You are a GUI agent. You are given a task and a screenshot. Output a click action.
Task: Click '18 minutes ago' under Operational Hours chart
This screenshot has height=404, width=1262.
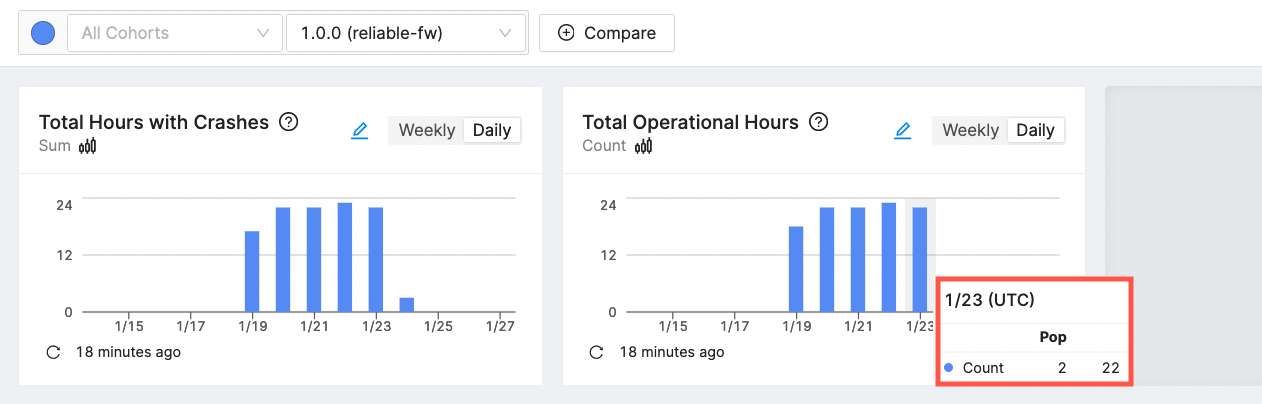click(x=672, y=352)
